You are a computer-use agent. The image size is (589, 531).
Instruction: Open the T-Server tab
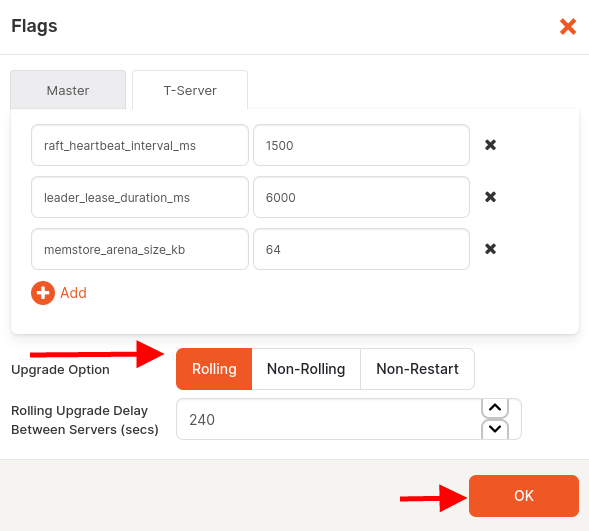tap(190, 90)
